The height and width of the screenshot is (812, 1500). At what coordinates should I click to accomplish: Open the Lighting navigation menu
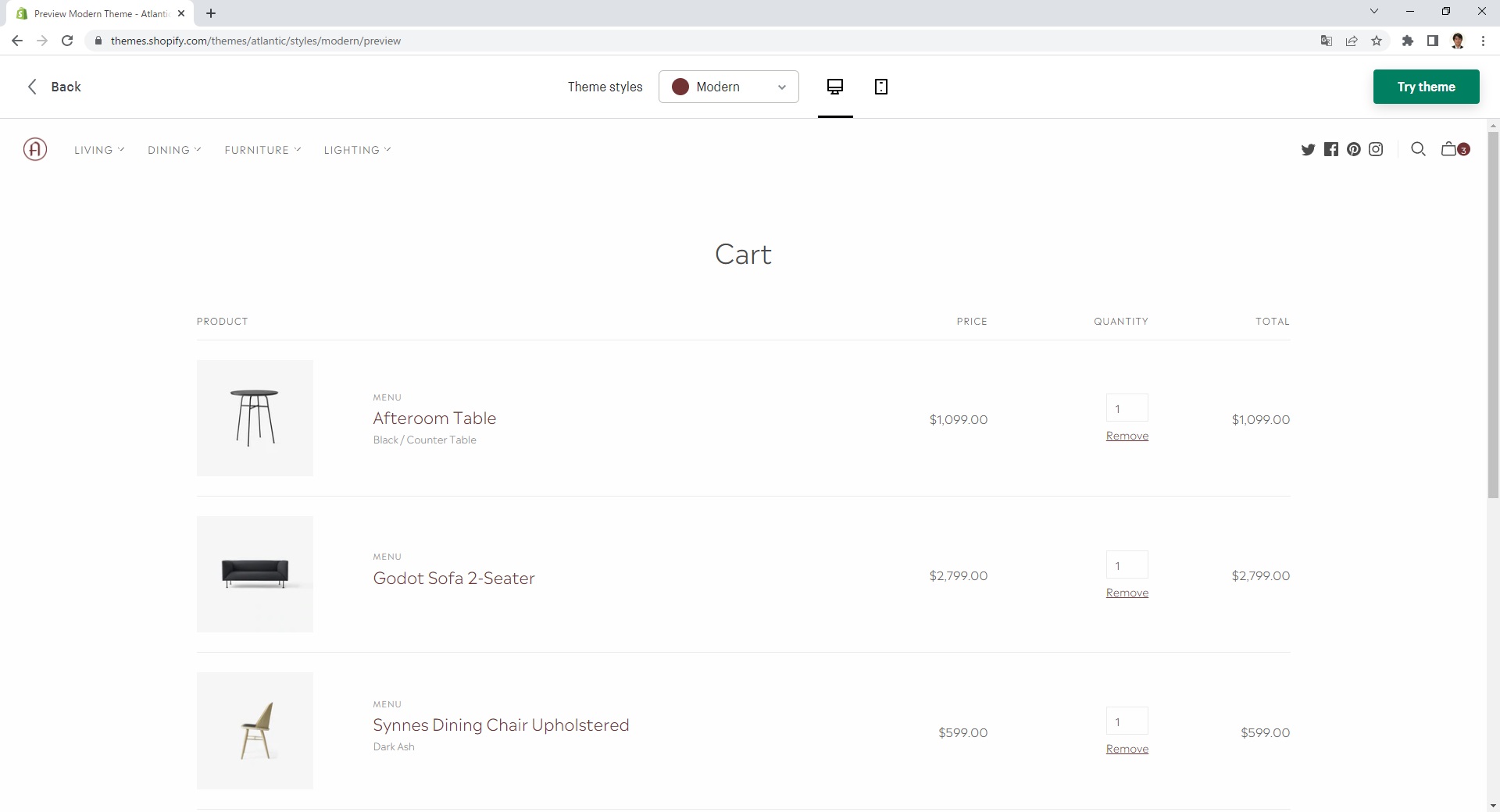click(357, 150)
